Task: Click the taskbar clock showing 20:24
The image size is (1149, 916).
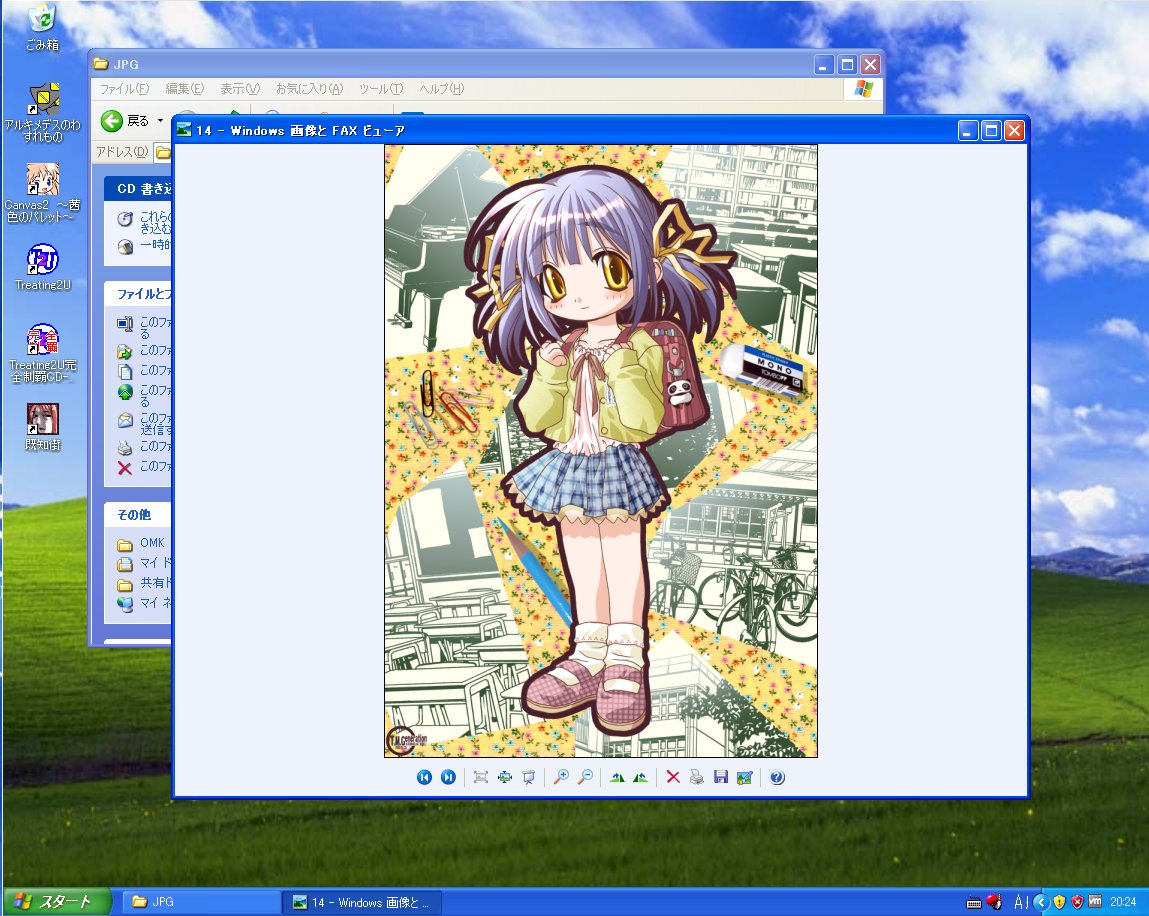Action: click(x=1123, y=902)
